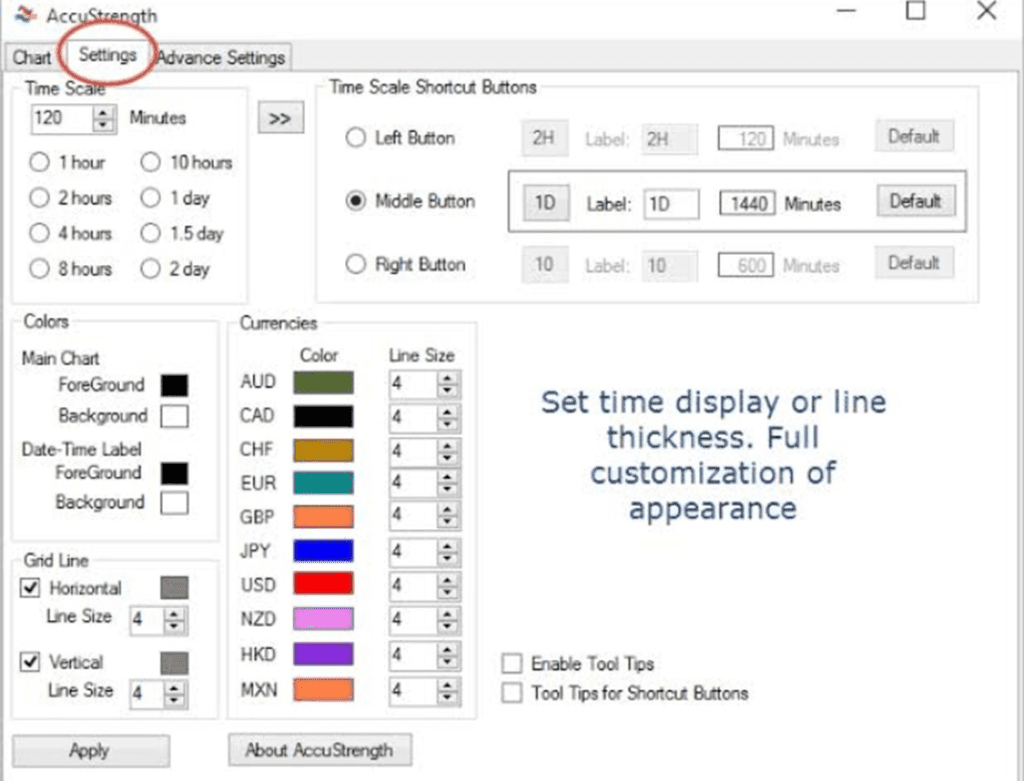The image size is (1024, 781).
Task: Click Default for the Left Button
Action: (x=914, y=136)
